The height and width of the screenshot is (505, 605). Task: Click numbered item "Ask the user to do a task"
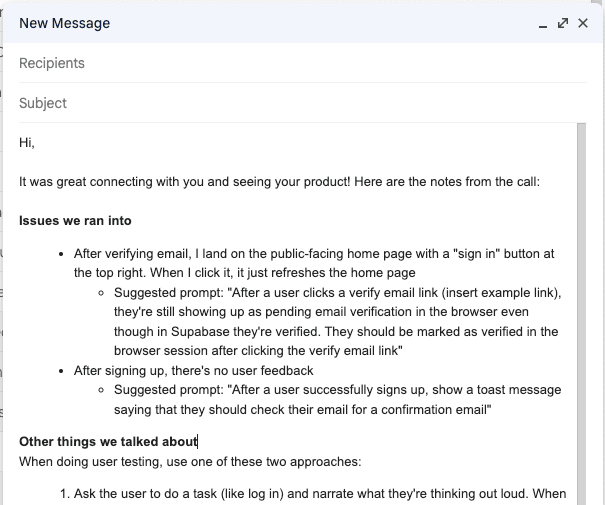coord(300,494)
